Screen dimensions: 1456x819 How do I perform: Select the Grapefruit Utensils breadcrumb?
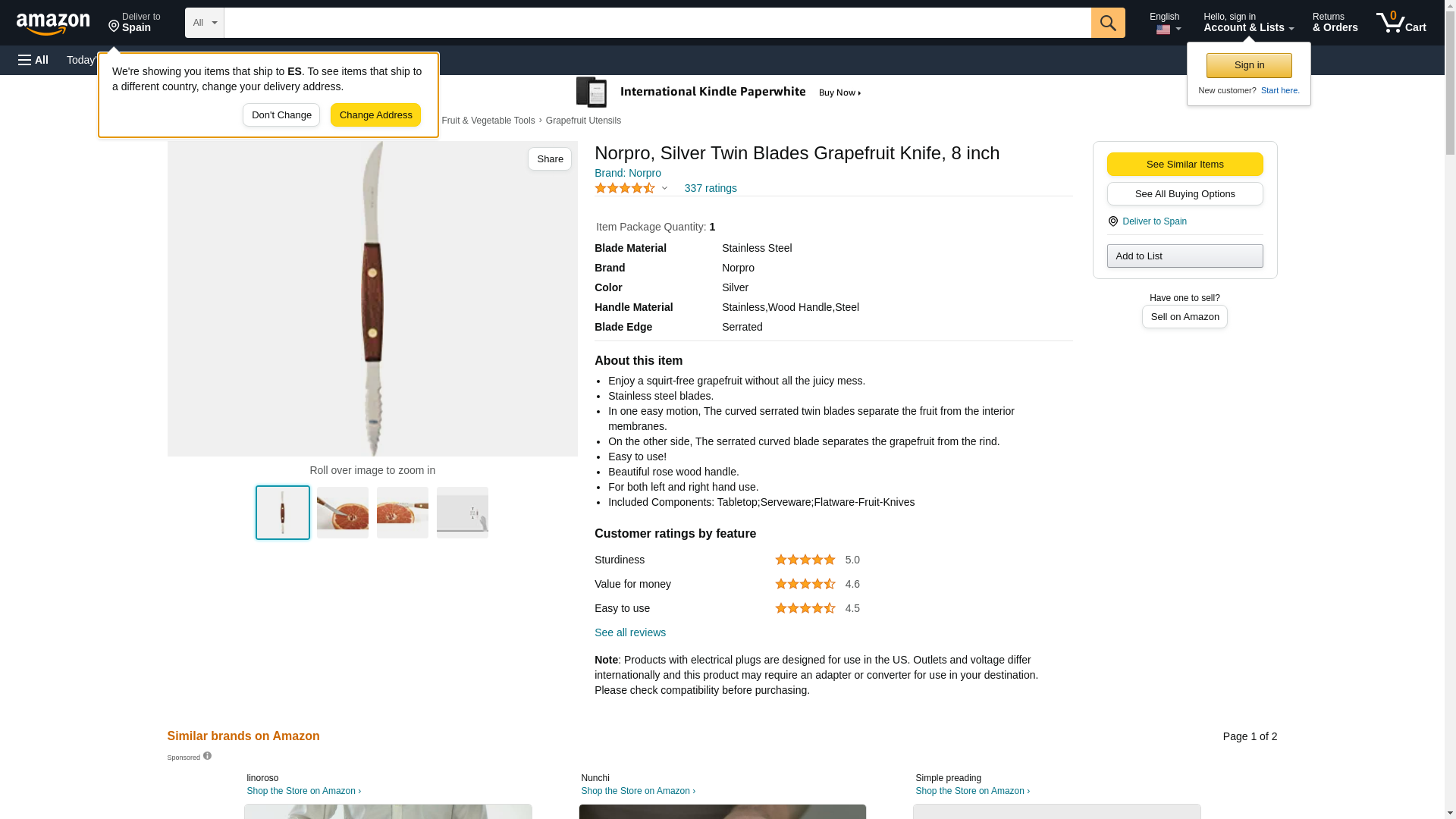(x=582, y=121)
